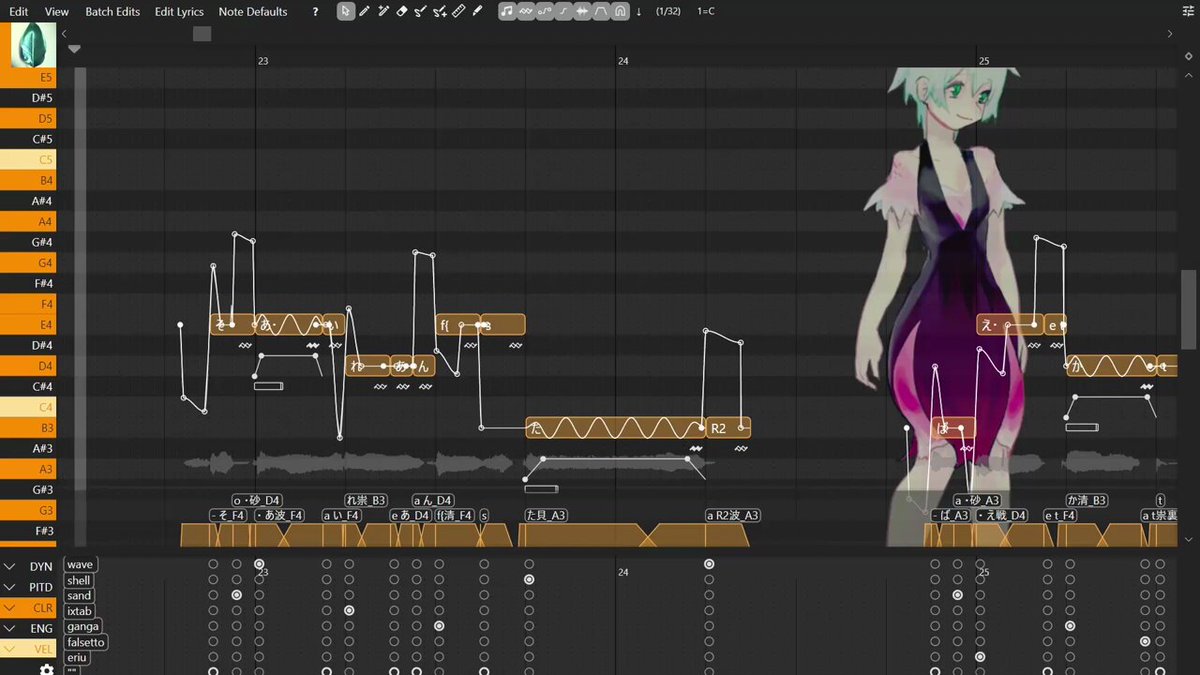Screen dimensions: 1200x675
Task: Click the scroll-down arrow at piano roll edge
Action: 1188,538
